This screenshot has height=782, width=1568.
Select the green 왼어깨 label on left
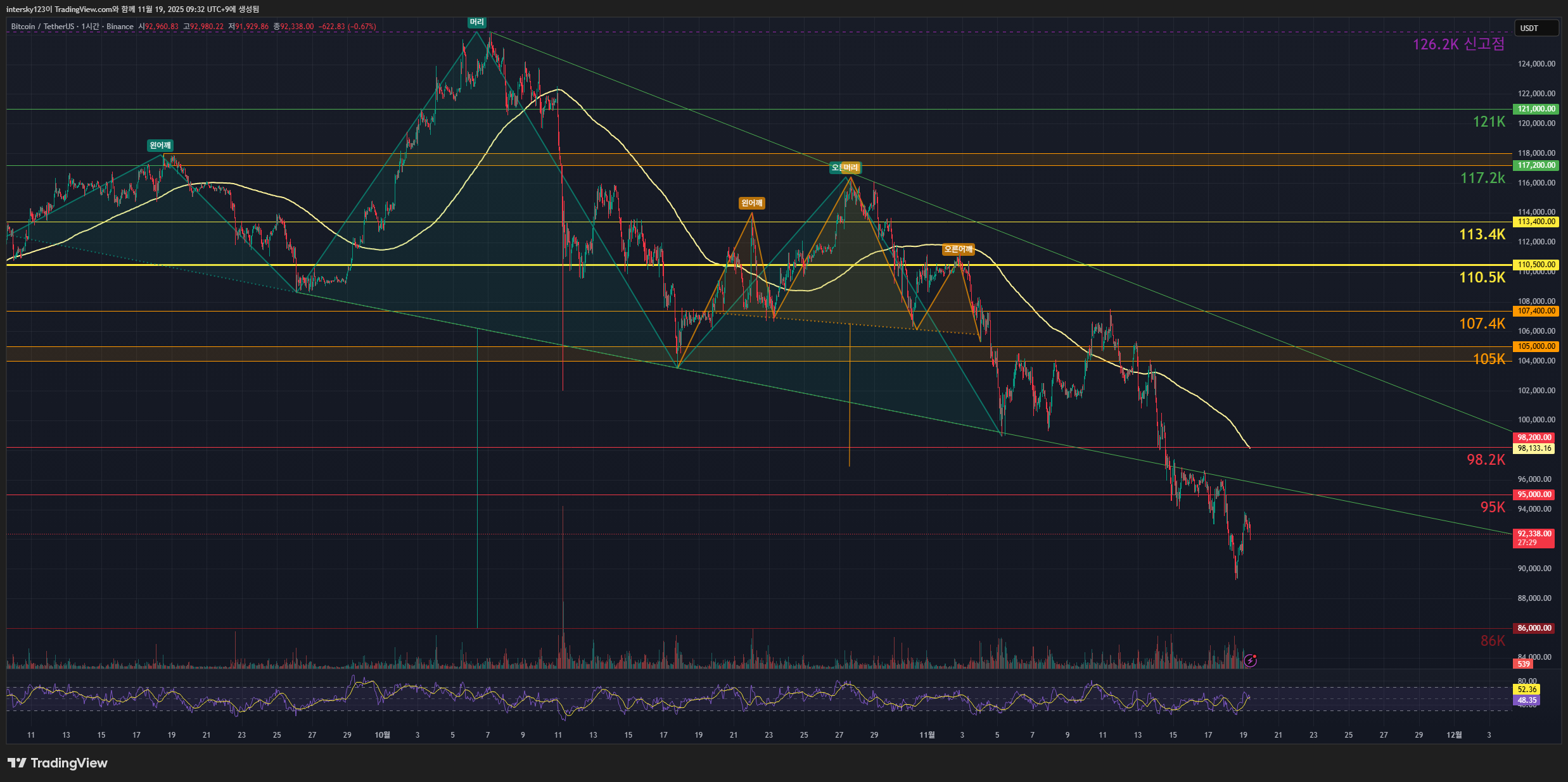click(160, 146)
